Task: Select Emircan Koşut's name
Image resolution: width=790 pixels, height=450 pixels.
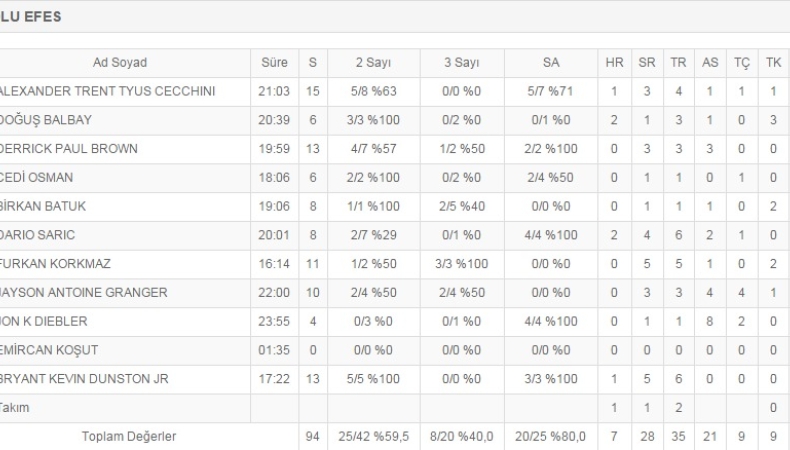Action: [50, 350]
